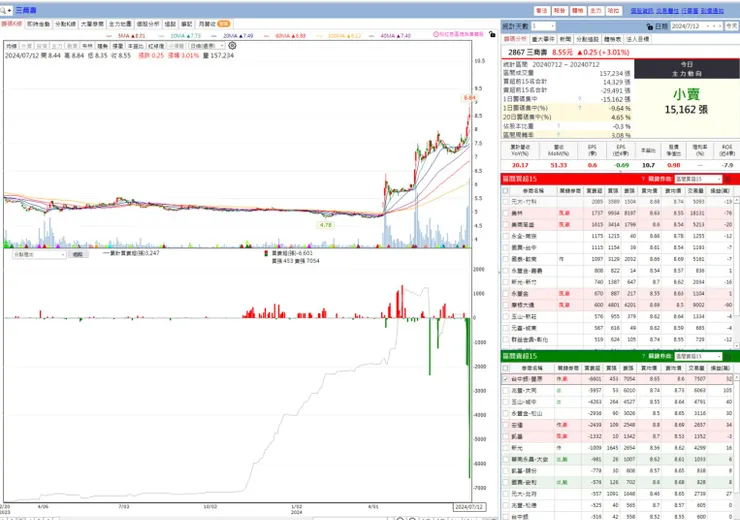The image size is (740, 520).
Task: Click help icon in red 區間買超15 header
Action: (643, 179)
